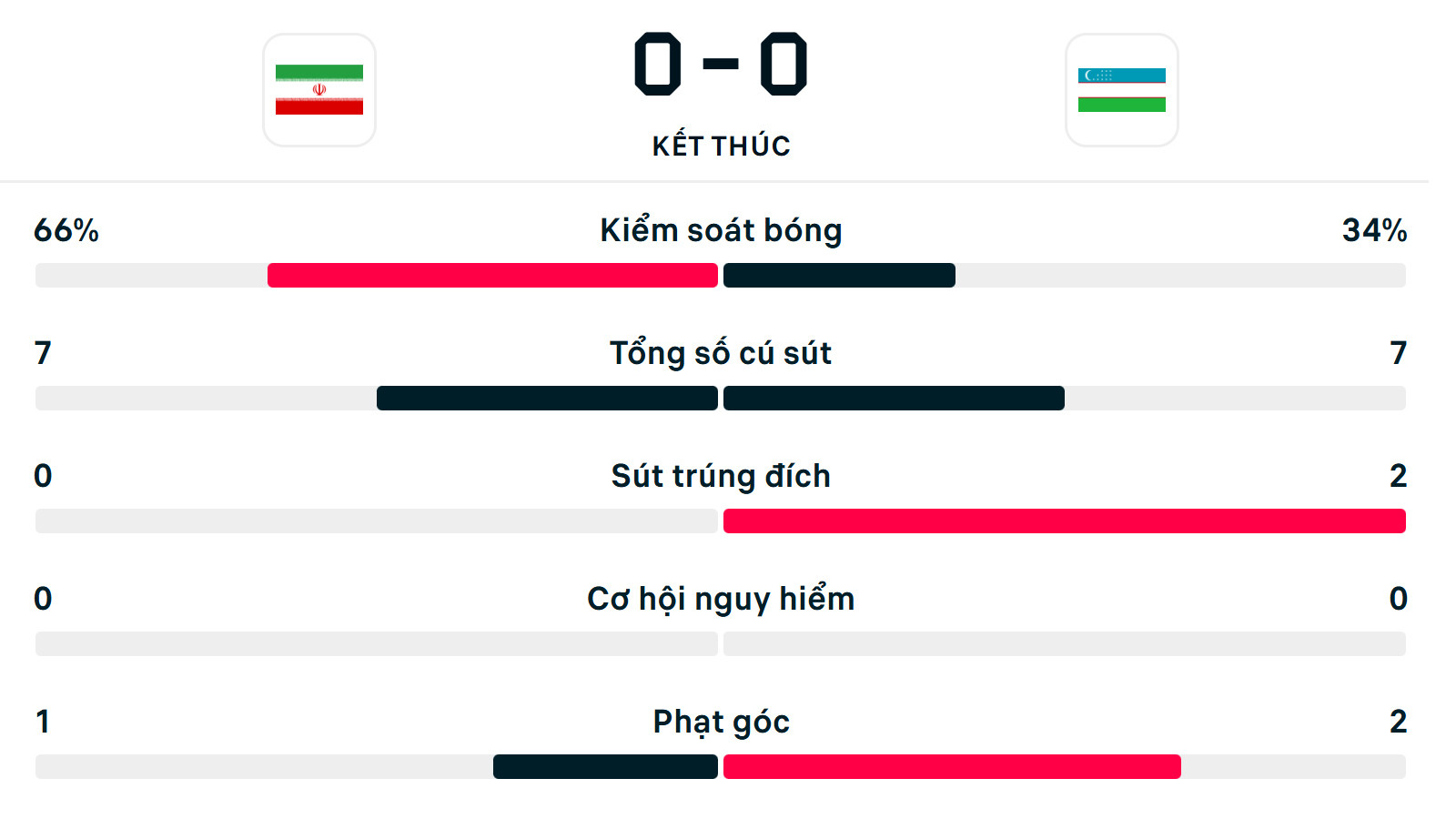Image resolution: width=1456 pixels, height=819 pixels.
Task: Click the Uzbekistan flag icon
Action: [1121, 90]
